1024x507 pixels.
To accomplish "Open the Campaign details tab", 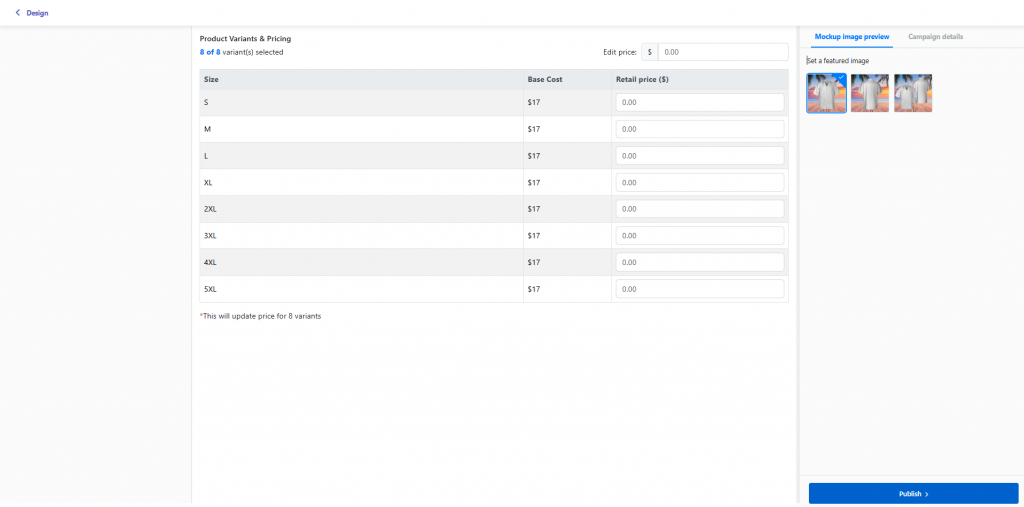I will coord(935,37).
